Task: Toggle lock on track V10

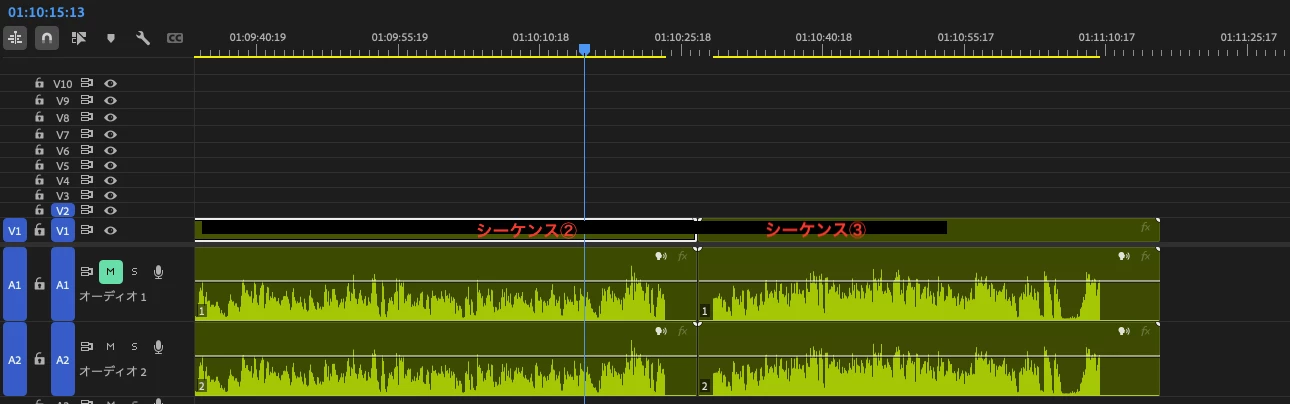Action: coord(39,84)
